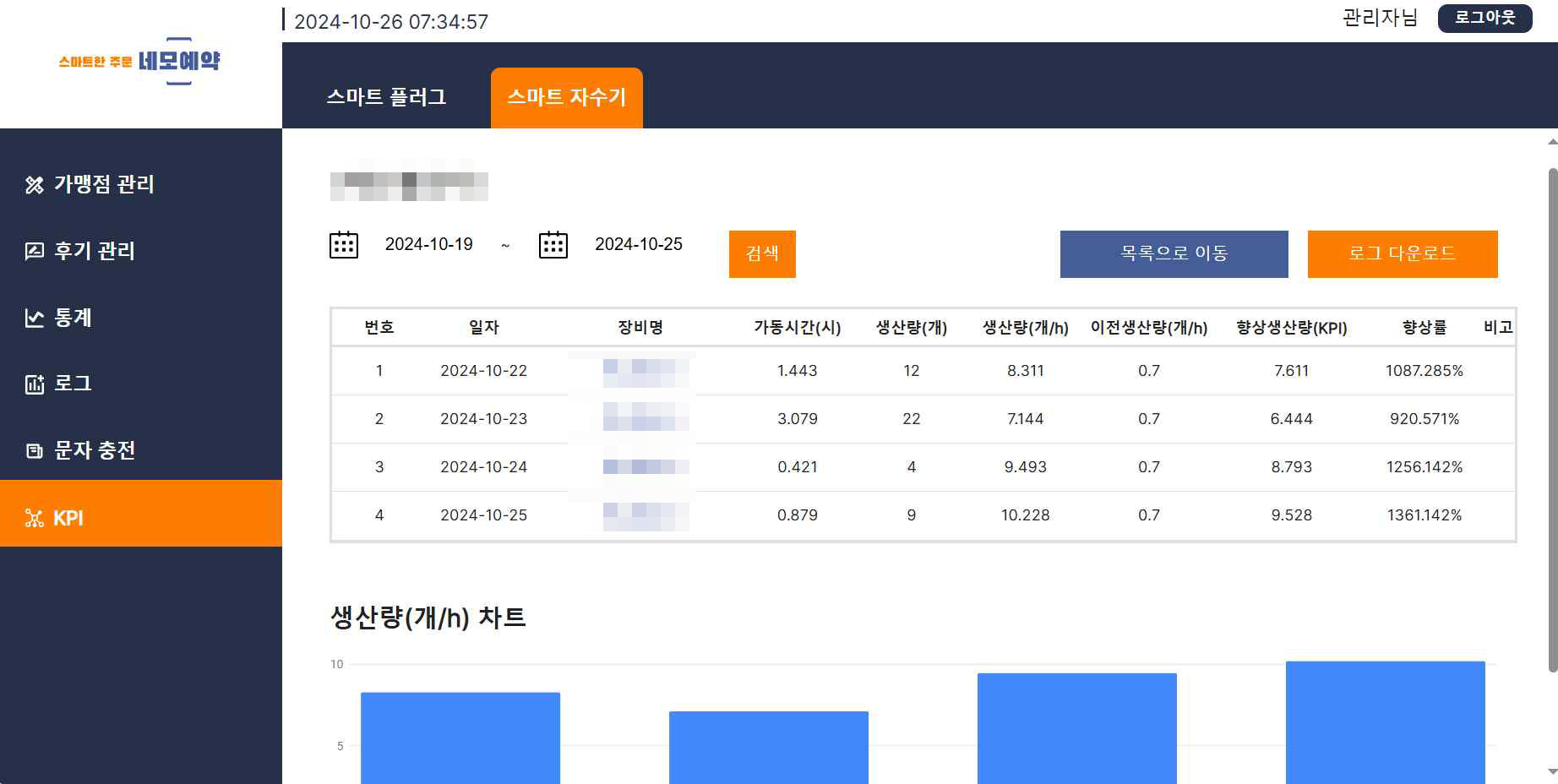Click the 통계 chart icon

click(x=34, y=318)
